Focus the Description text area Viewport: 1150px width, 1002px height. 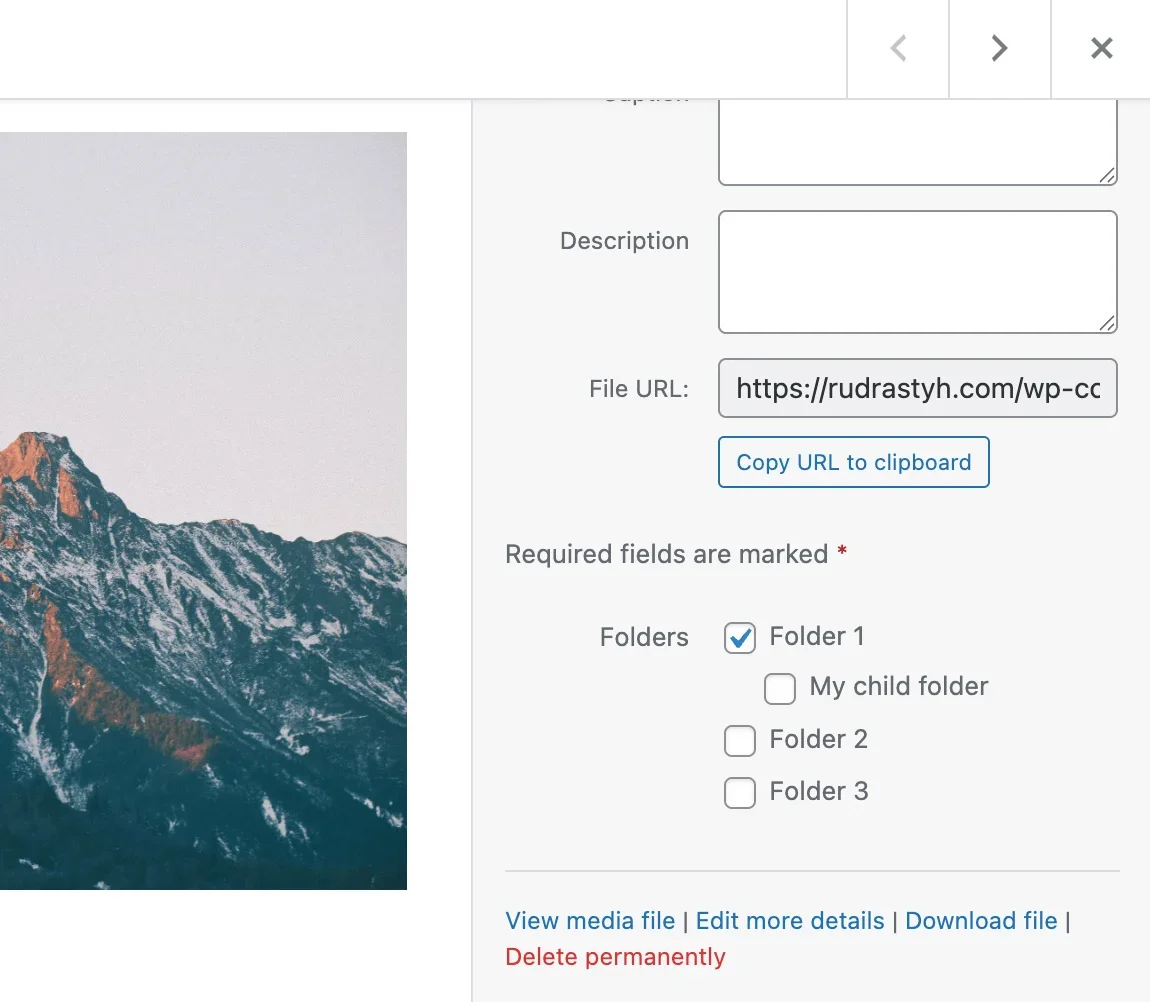[x=916, y=271]
